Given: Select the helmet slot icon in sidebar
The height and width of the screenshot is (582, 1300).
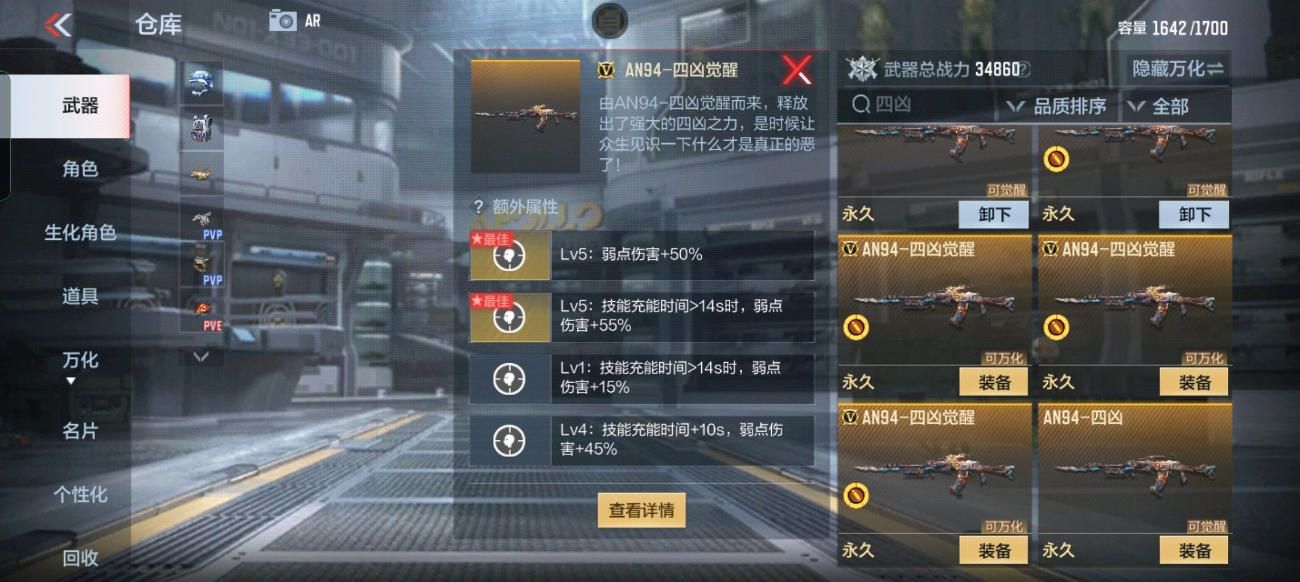Looking at the screenshot, I should pos(203,84).
